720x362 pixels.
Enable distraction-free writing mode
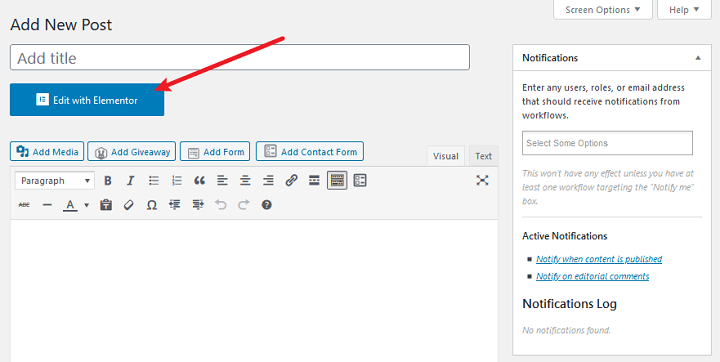[482, 181]
